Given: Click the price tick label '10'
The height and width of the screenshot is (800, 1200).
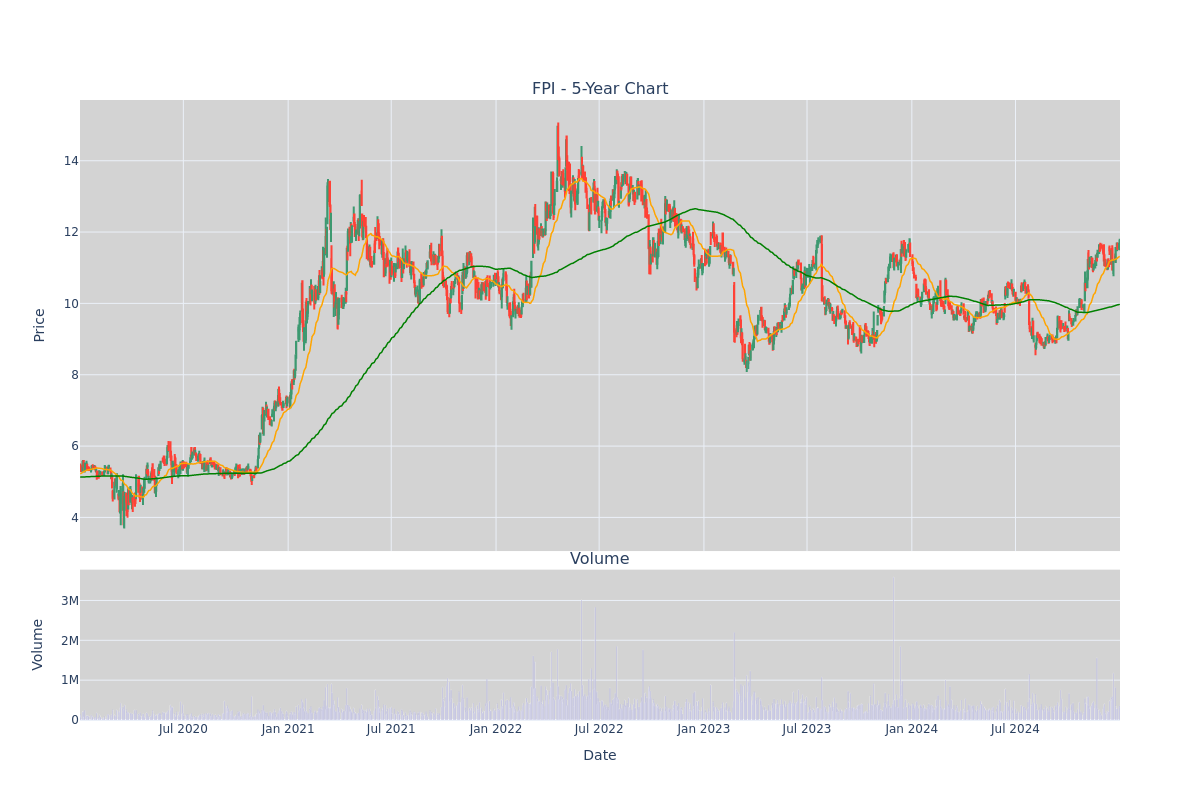Looking at the screenshot, I should 71,304.
